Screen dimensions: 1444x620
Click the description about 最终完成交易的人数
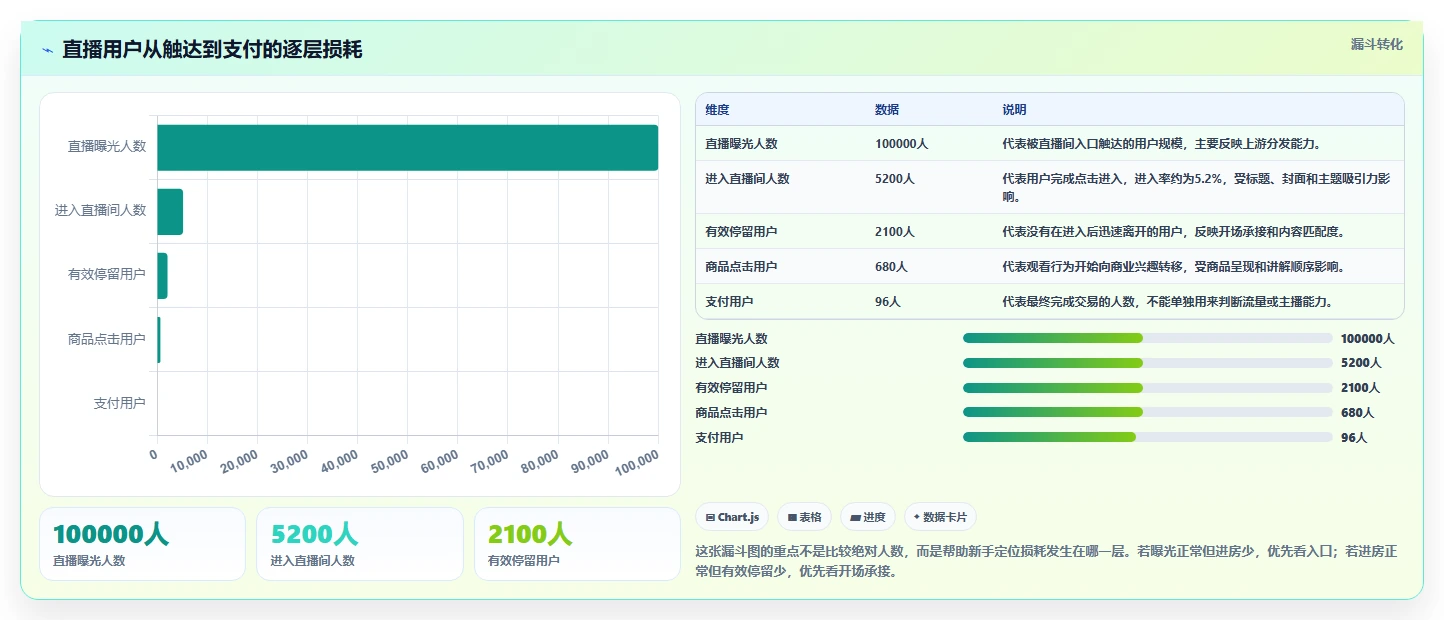coord(1168,302)
